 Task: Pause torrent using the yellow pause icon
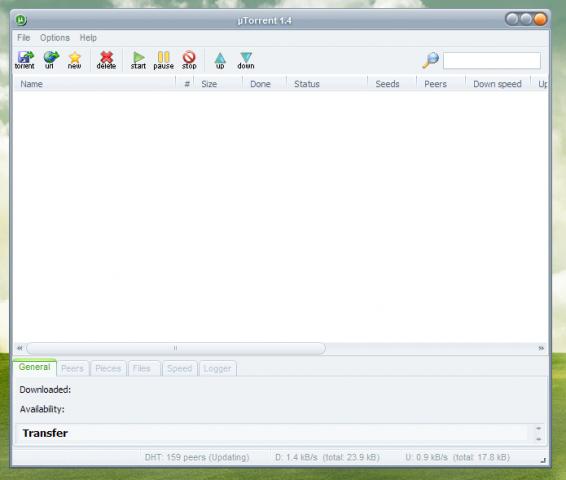click(164, 60)
